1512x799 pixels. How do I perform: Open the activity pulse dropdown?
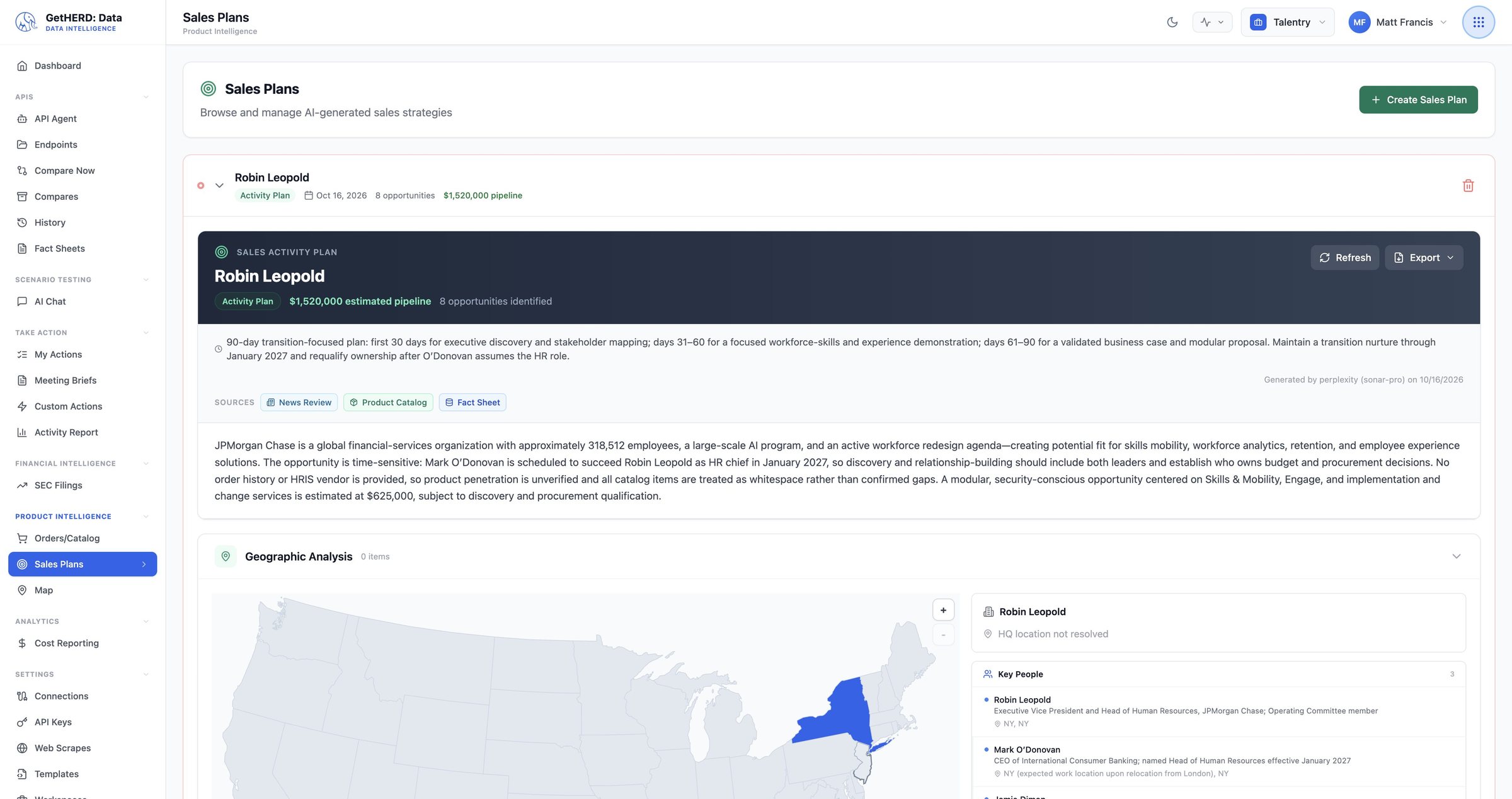pos(1212,22)
